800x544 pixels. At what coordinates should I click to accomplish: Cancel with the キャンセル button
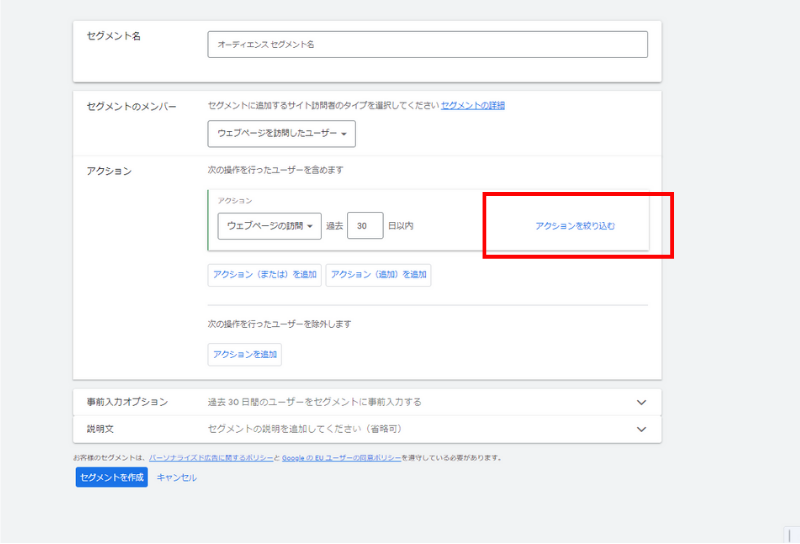[177, 478]
